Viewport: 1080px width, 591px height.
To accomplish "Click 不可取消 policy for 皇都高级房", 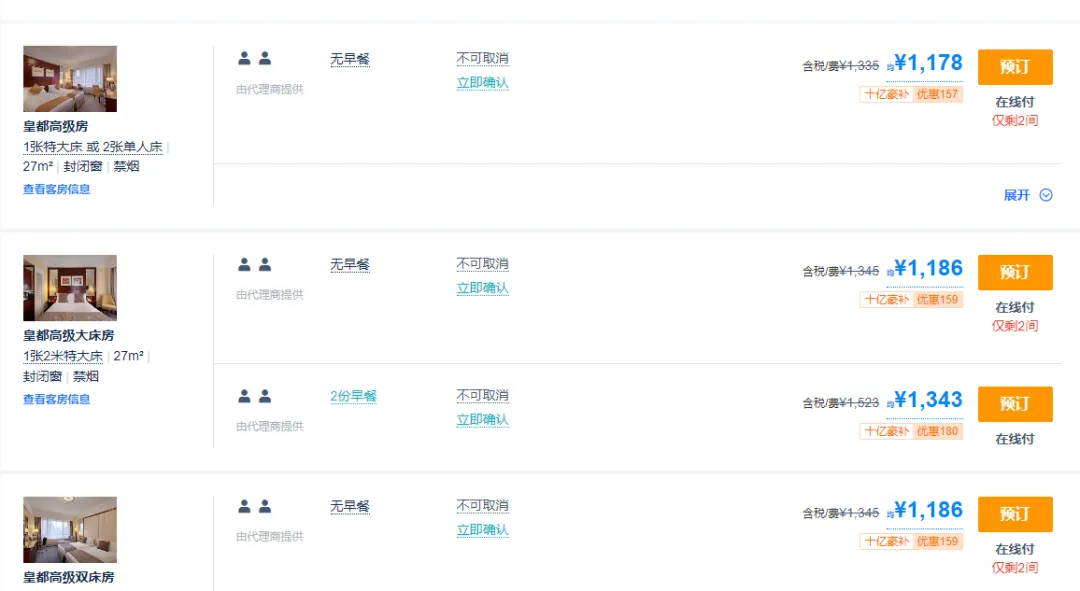I will coord(482,58).
